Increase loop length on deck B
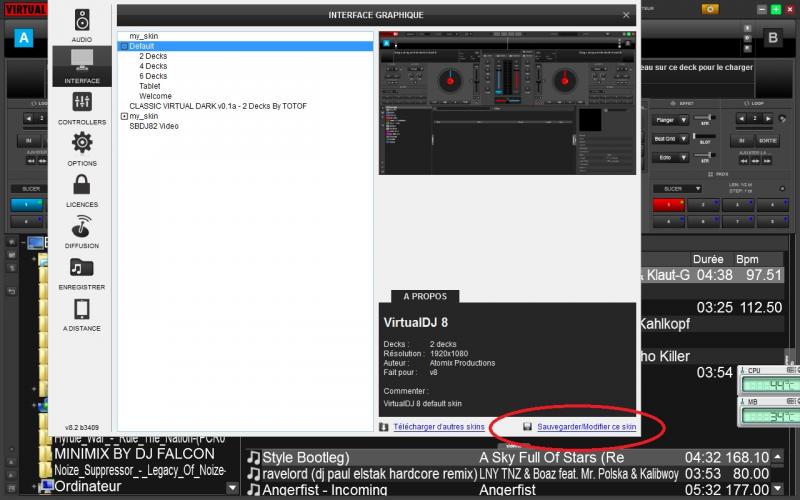 [768, 119]
